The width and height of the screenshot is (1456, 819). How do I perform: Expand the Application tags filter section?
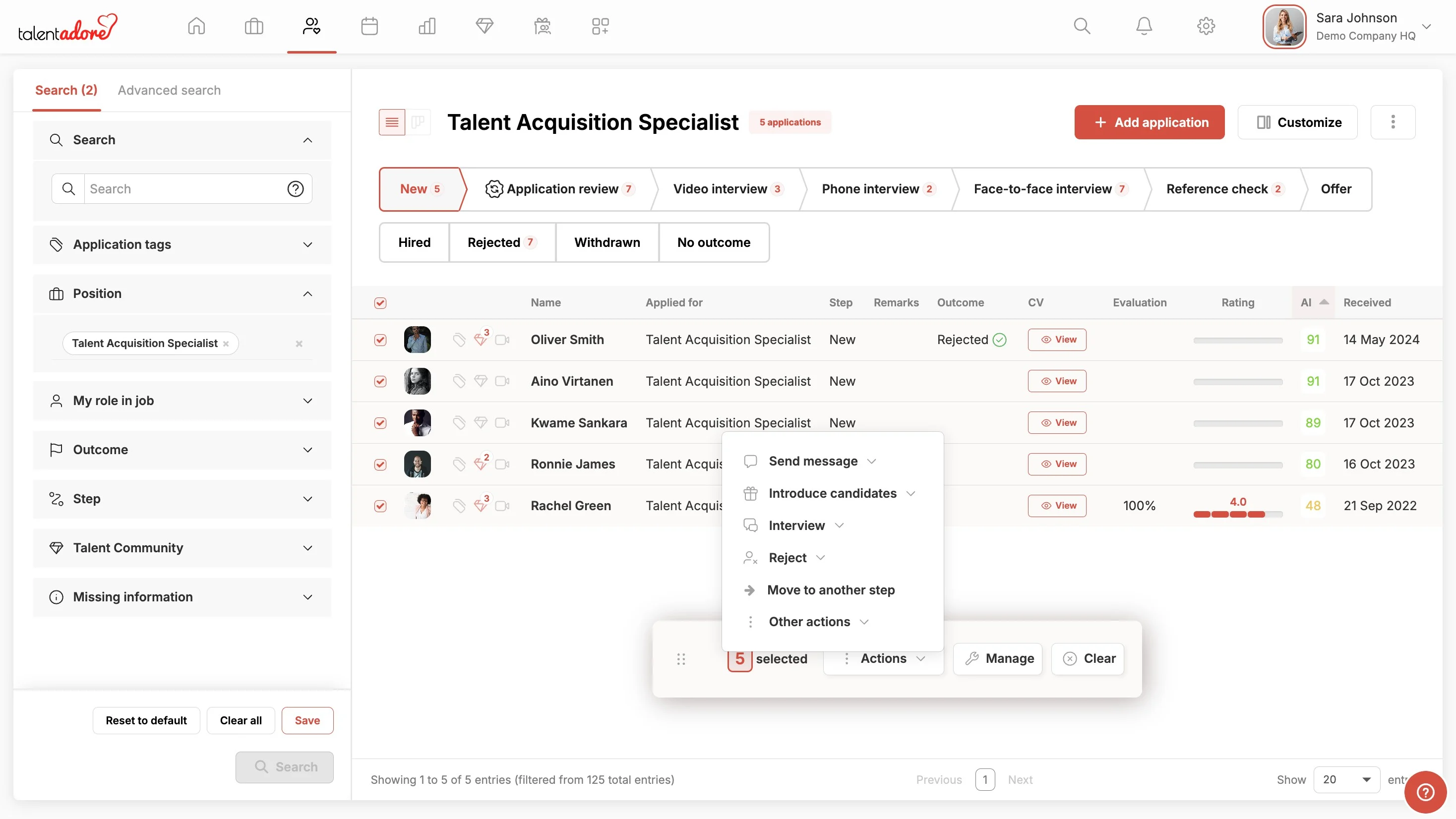click(x=182, y=245)
